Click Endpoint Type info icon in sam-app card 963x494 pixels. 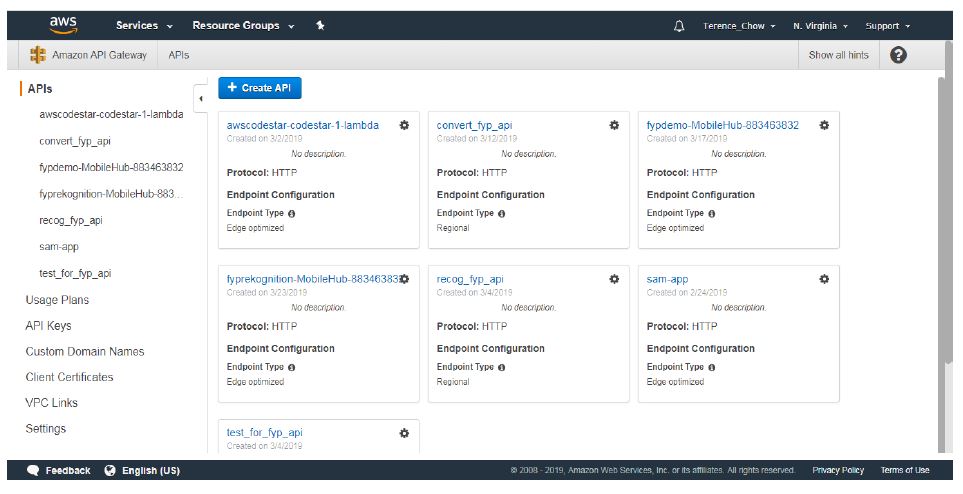click(711, 367)
